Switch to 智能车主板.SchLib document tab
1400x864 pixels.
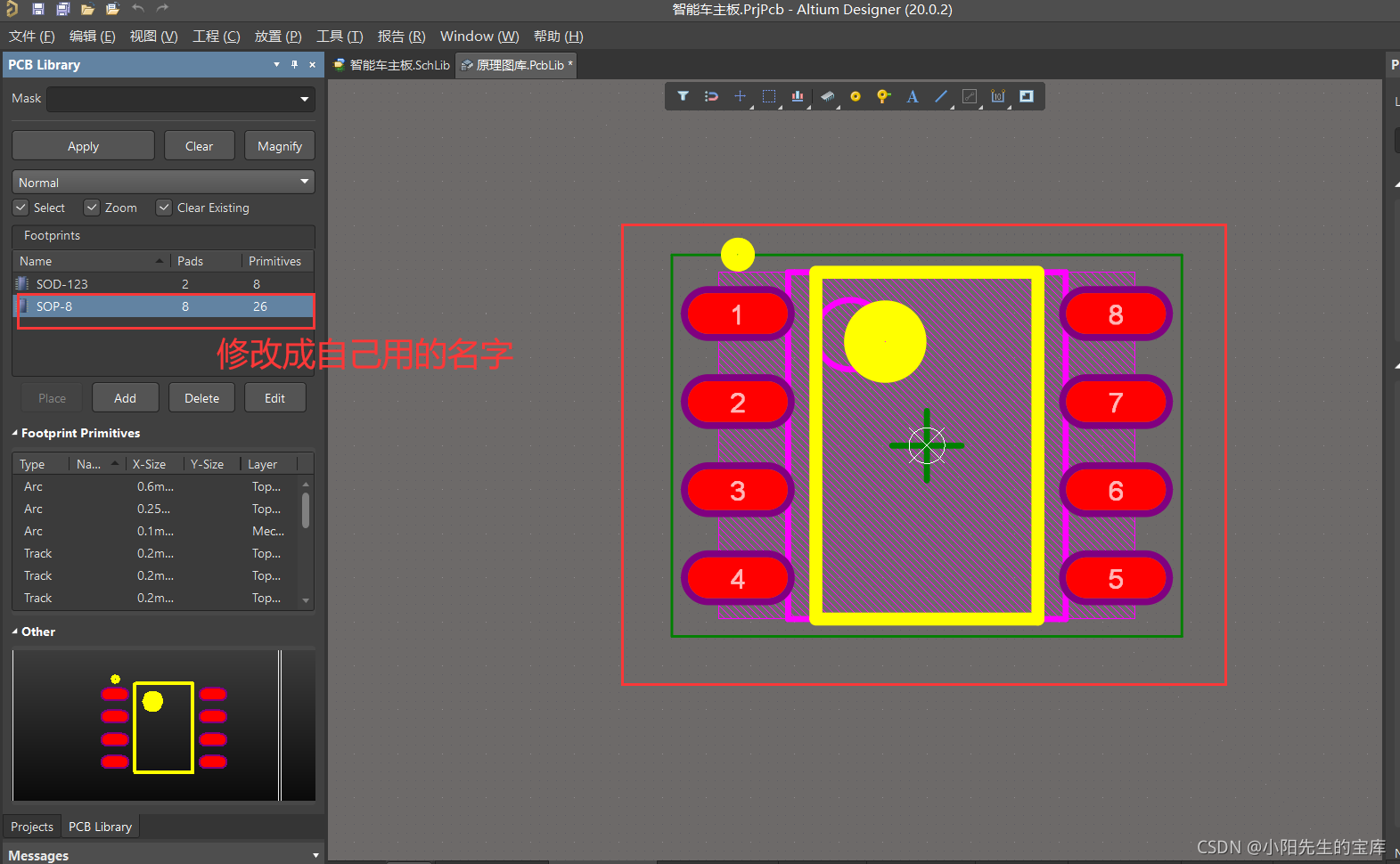(x=392, y=65)
